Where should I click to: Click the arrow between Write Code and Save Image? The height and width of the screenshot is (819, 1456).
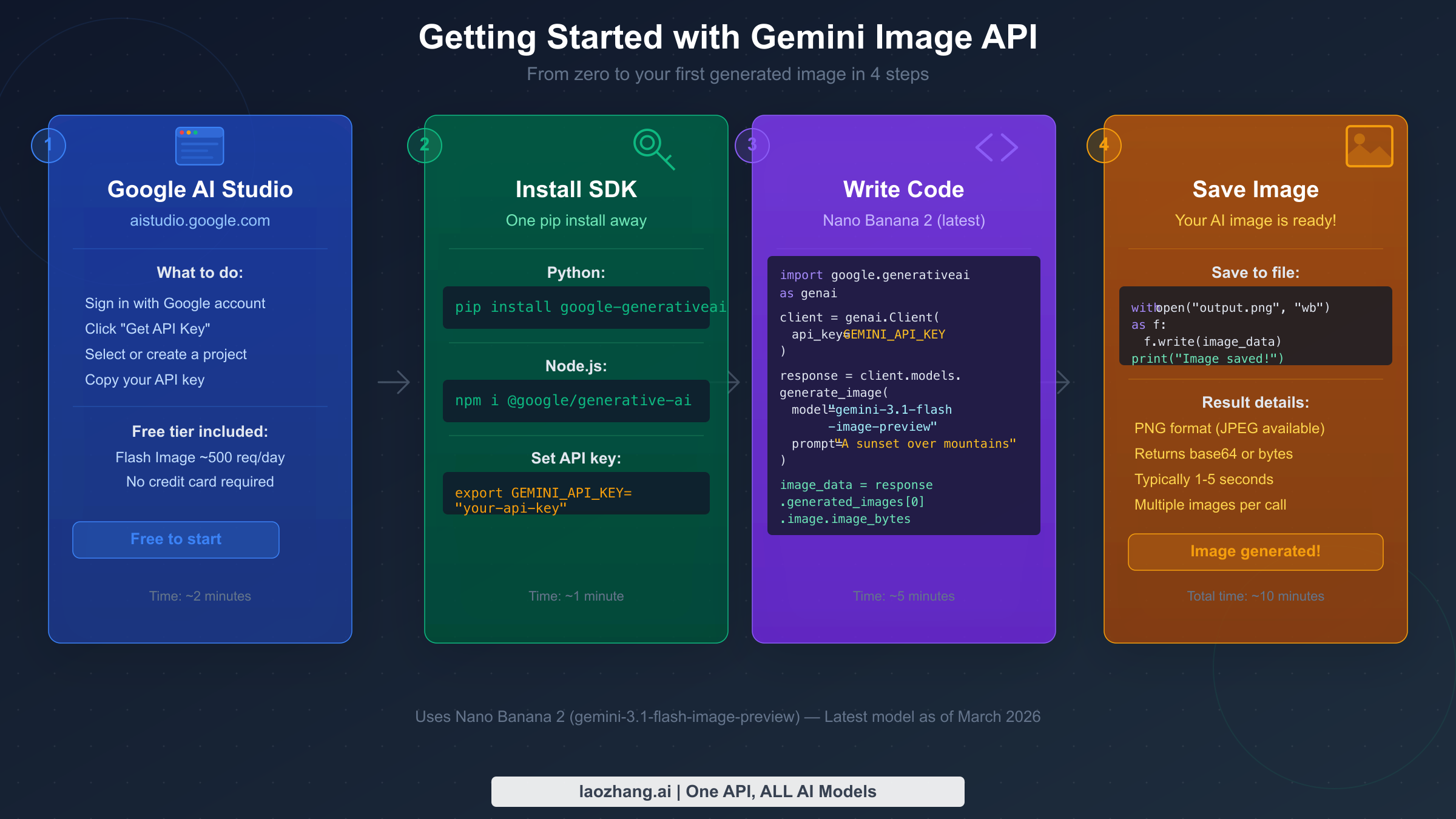pos(1062,381)
